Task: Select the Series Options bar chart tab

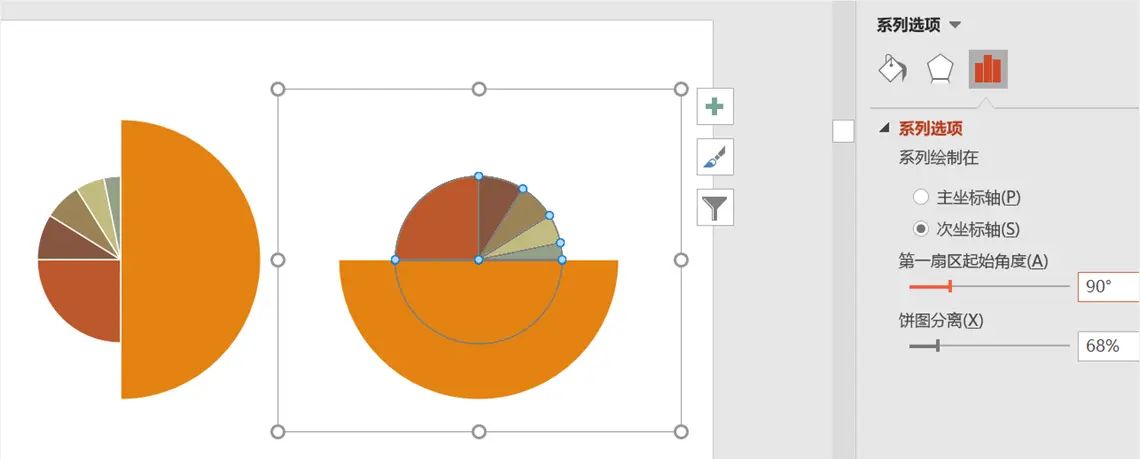Action: [988, 70]
